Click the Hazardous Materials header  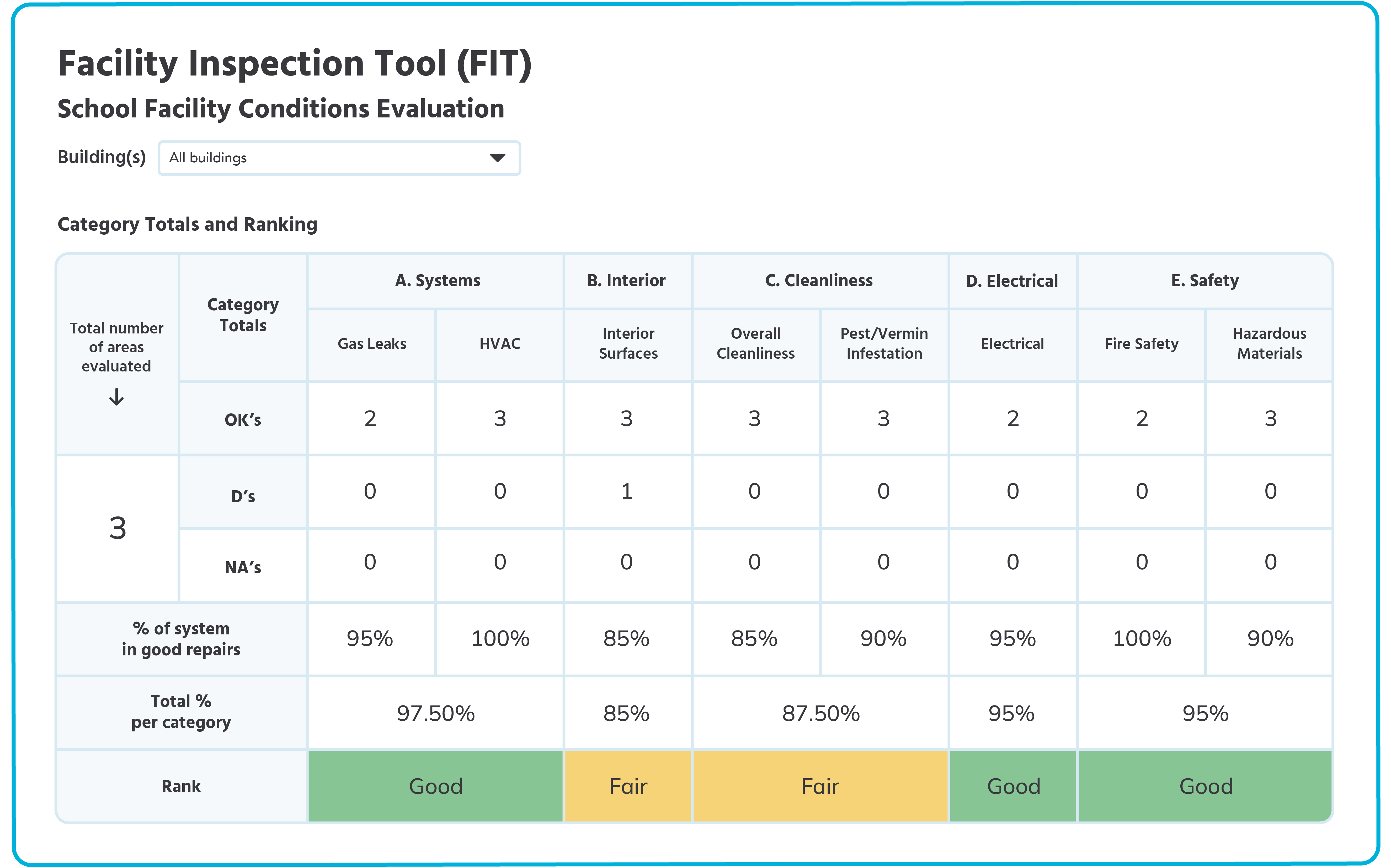[1269, 344]
